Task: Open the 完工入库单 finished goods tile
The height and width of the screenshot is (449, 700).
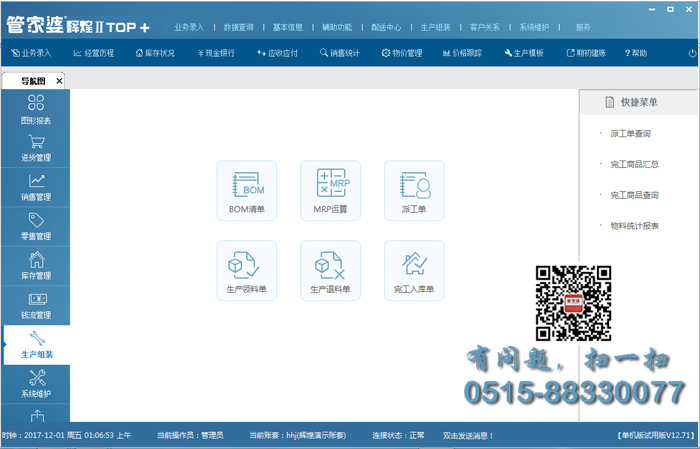Action: point(414,270)
